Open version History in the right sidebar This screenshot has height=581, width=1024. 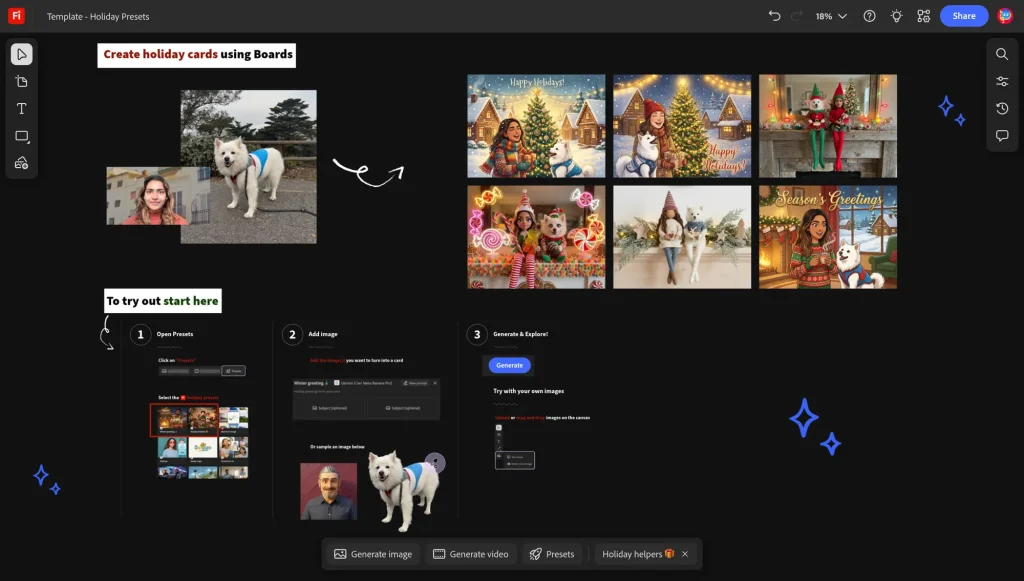(1002, 108)
